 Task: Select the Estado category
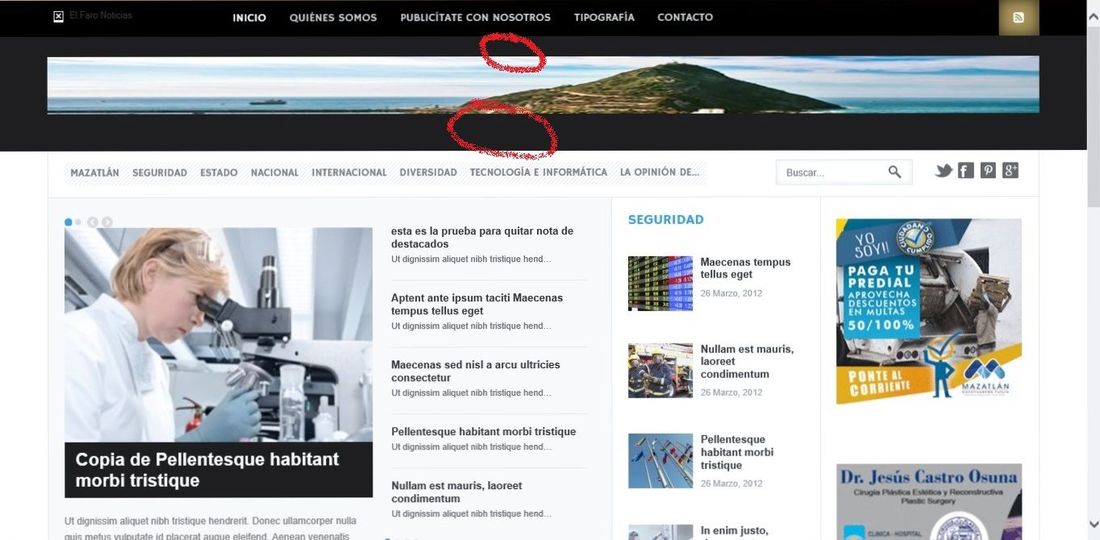coord(219,173)
